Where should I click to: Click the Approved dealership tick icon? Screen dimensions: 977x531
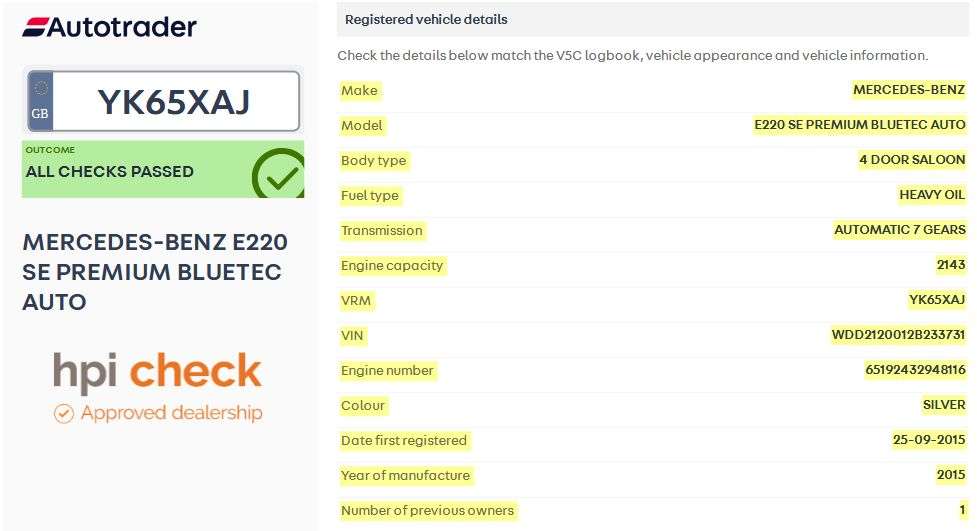pos(64,413)
